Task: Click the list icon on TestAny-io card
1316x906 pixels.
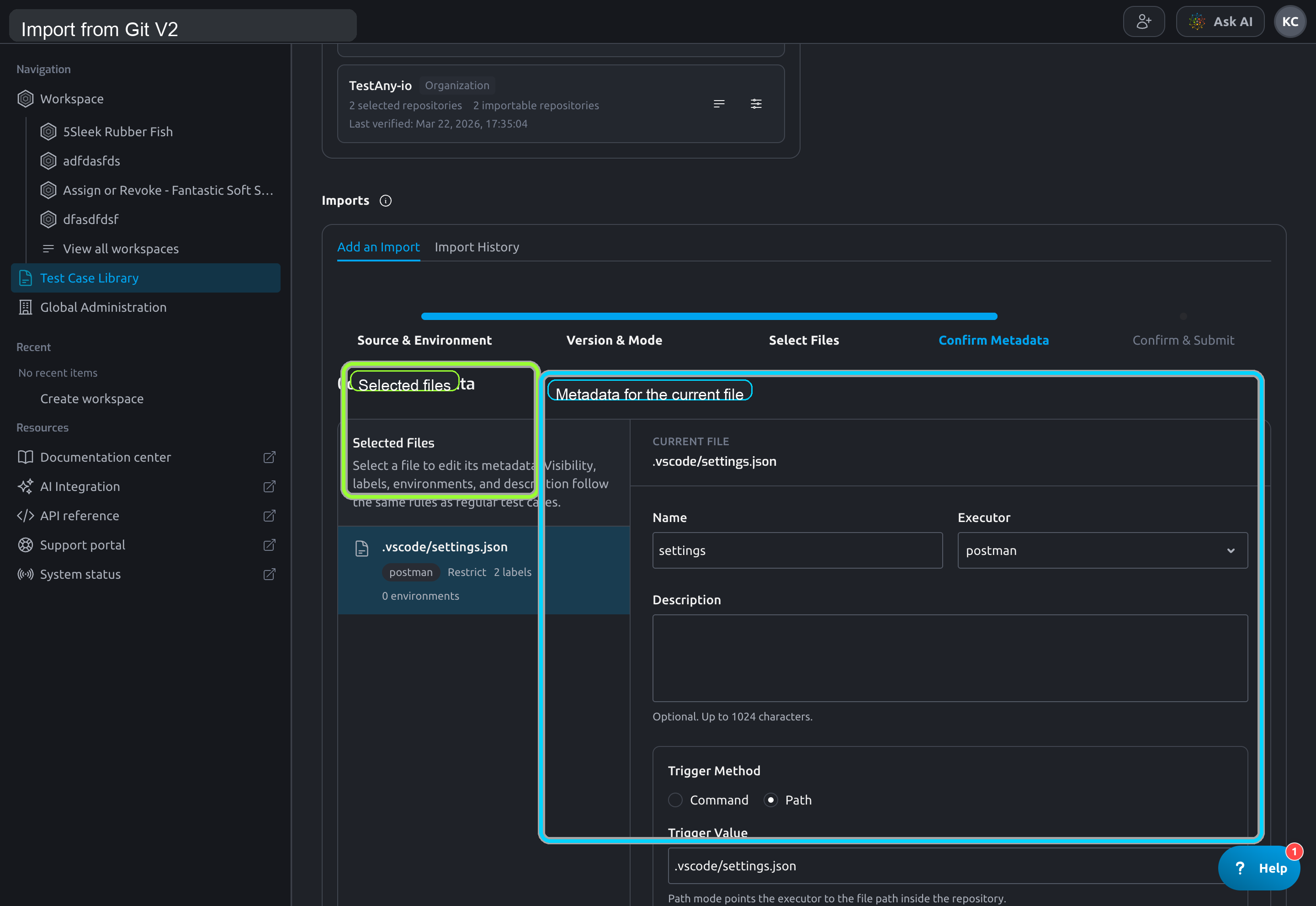Action: pos(719,104)
